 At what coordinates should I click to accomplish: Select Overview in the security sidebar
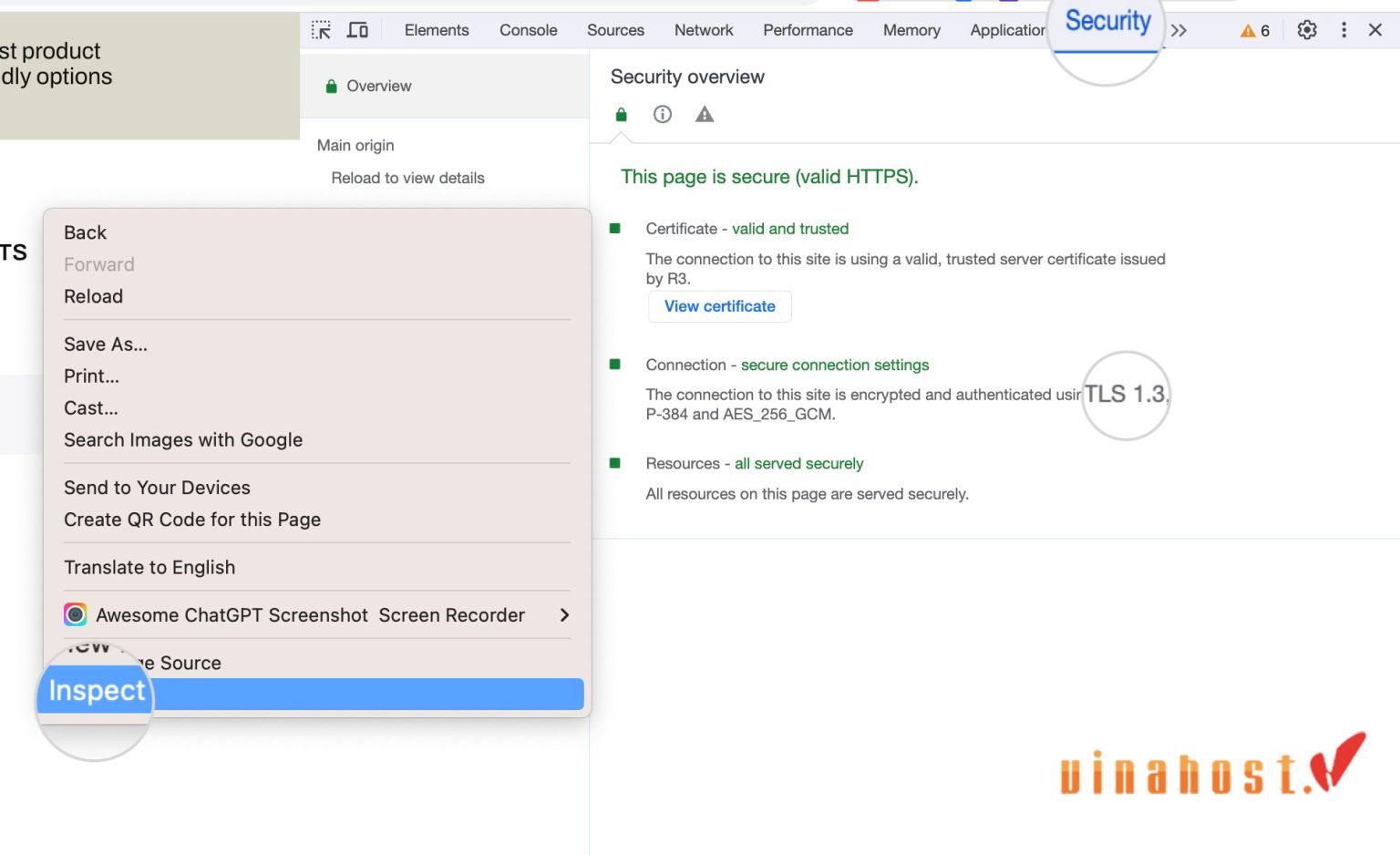(378, 86)
